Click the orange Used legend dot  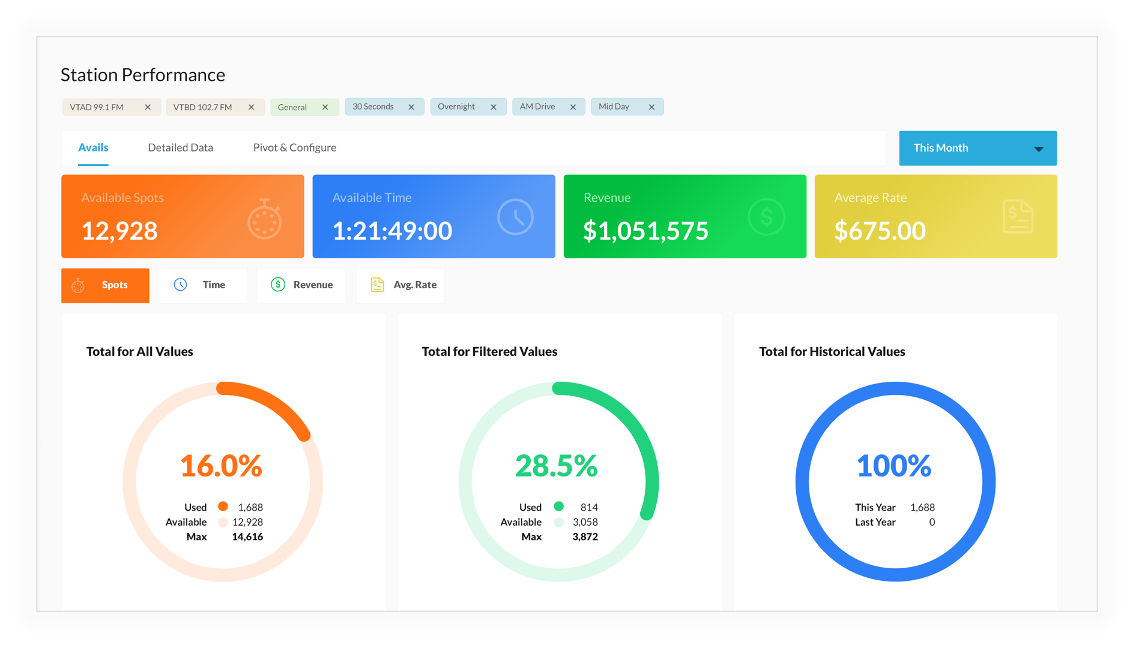223,506
